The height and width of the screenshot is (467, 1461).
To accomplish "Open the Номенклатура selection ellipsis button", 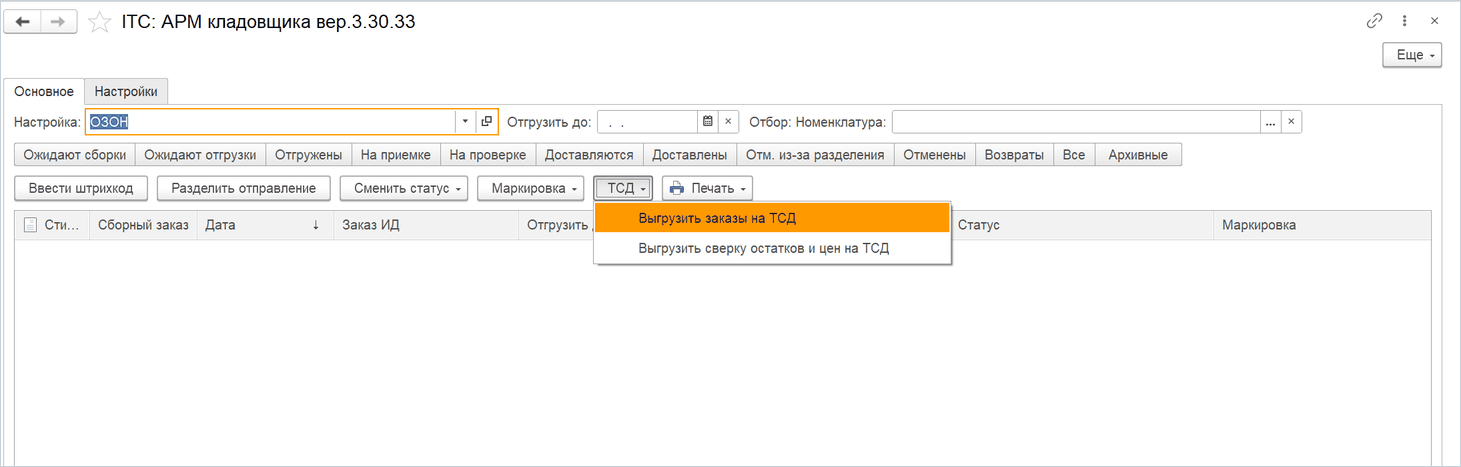I will (1271, 122).
